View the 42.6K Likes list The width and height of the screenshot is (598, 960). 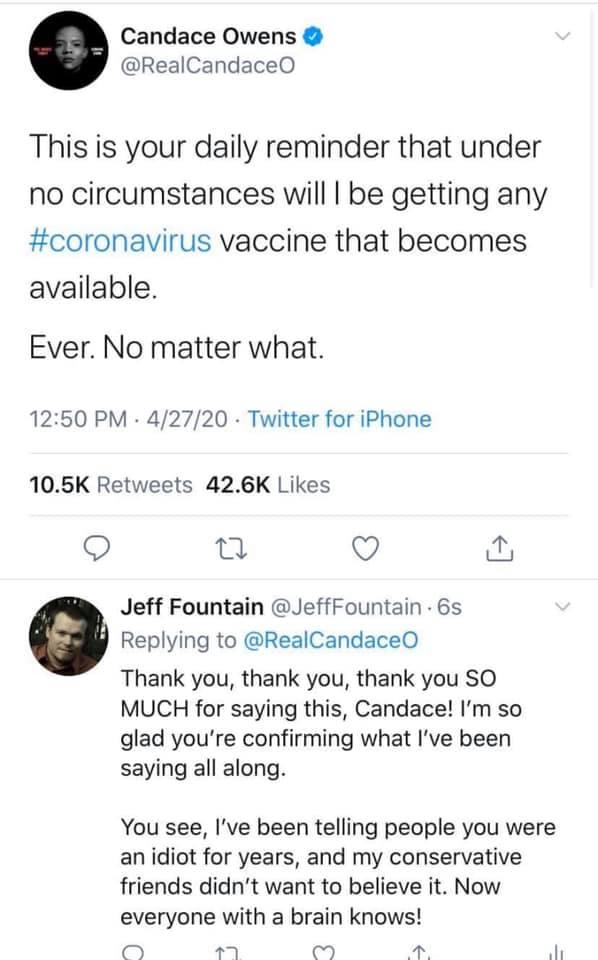click(x=268, y=485)
